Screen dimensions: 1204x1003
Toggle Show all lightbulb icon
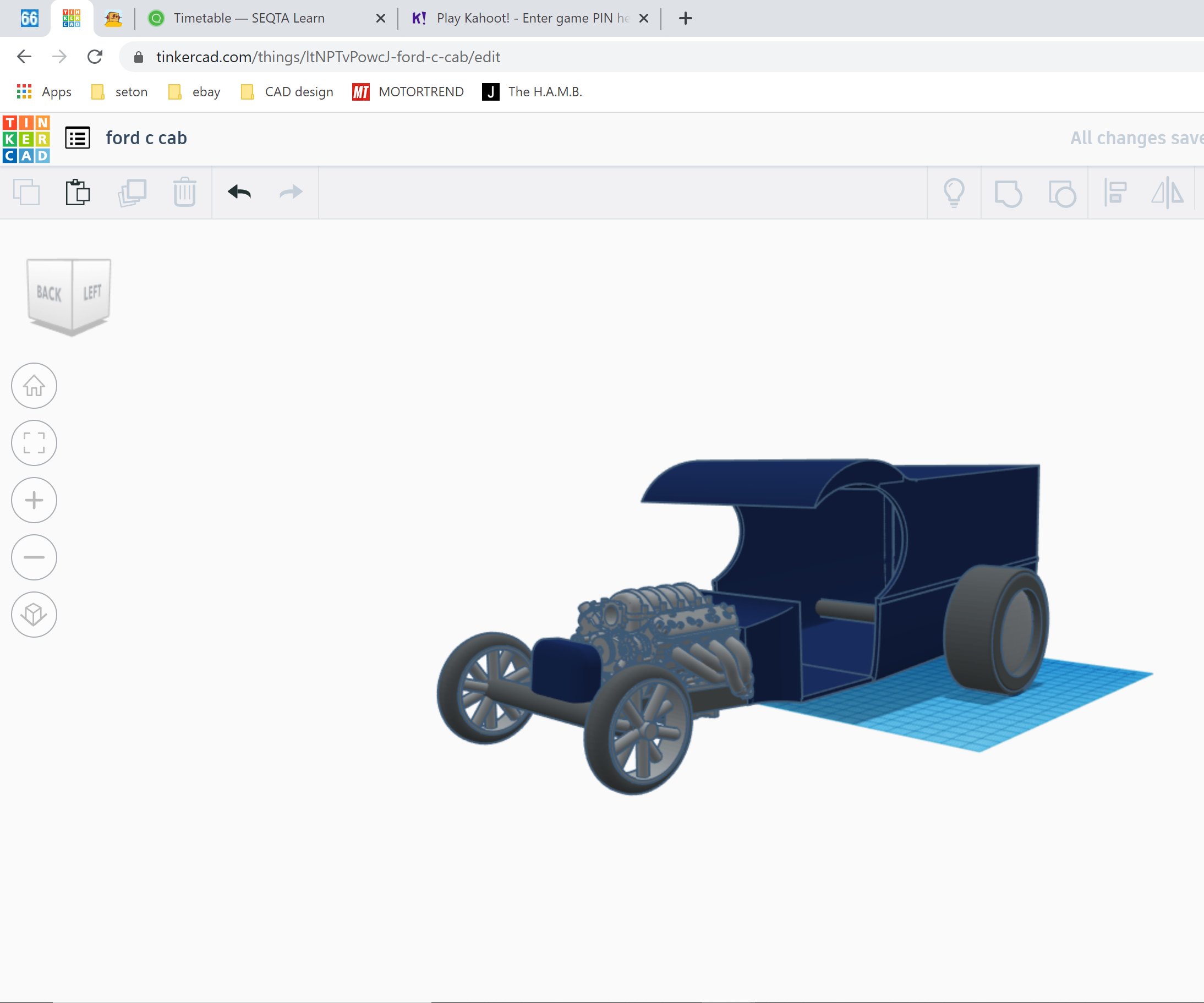954,193
